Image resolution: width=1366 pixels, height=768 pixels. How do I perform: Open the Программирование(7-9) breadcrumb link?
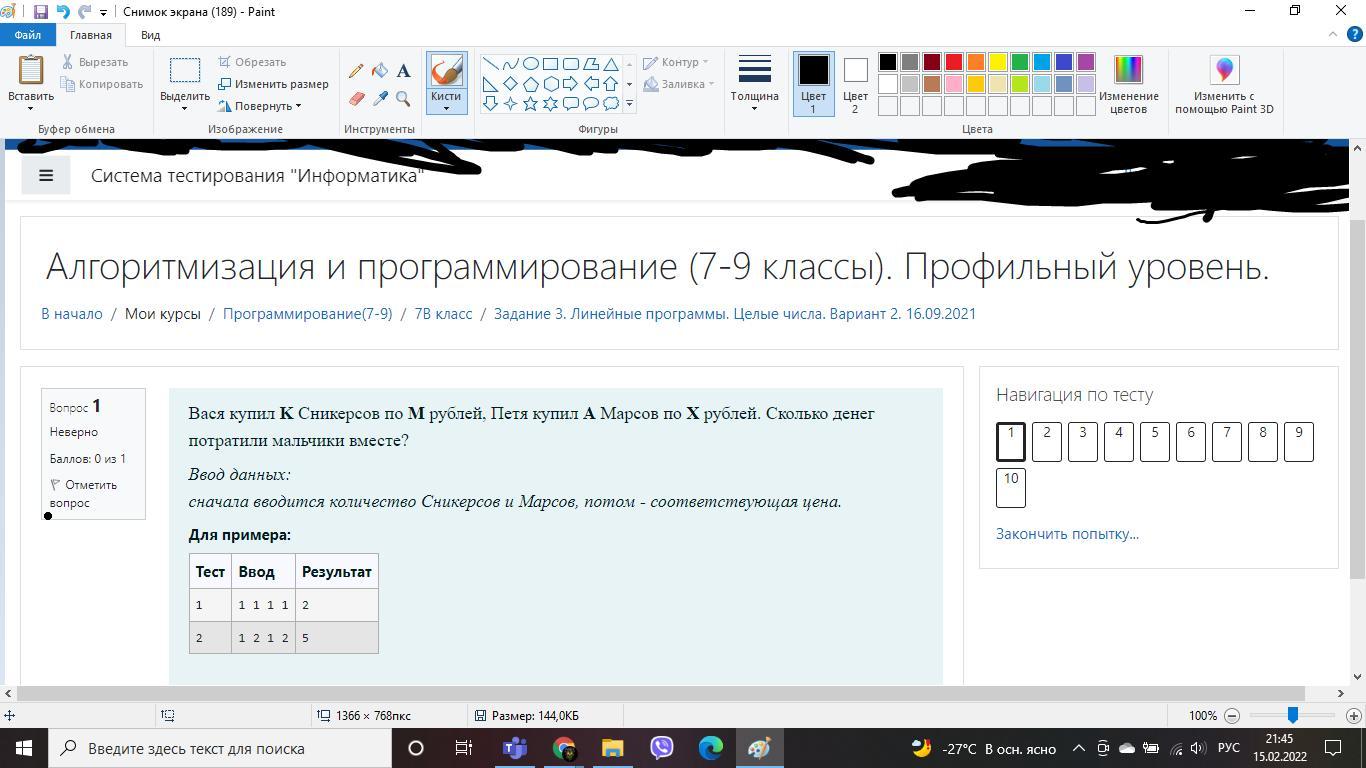308,314
